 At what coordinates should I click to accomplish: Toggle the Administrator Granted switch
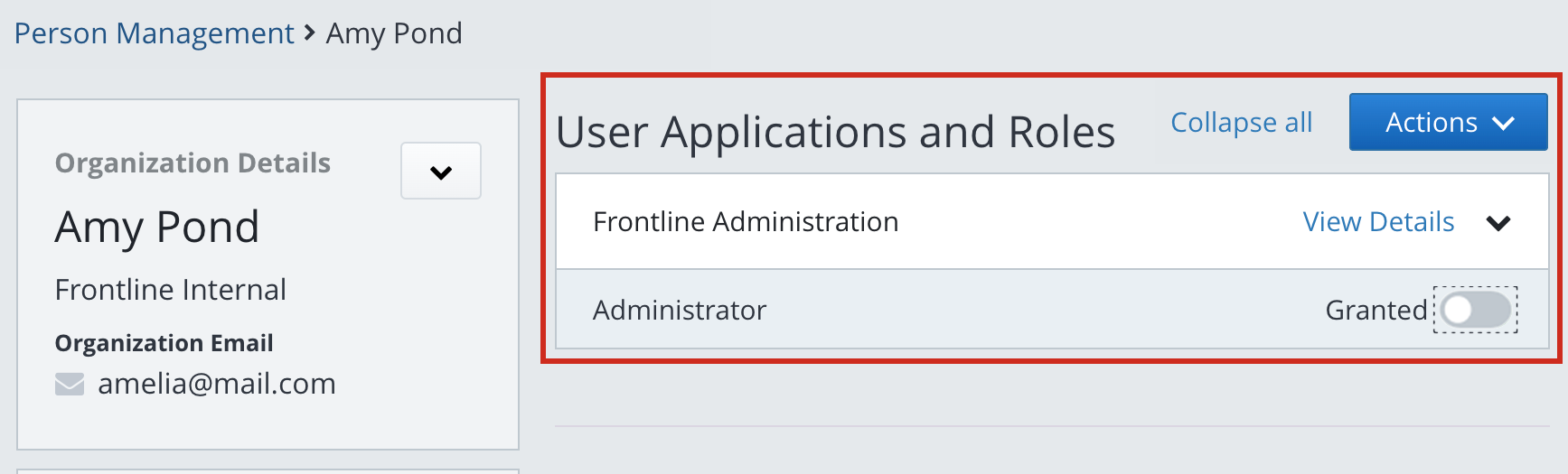1475,311
